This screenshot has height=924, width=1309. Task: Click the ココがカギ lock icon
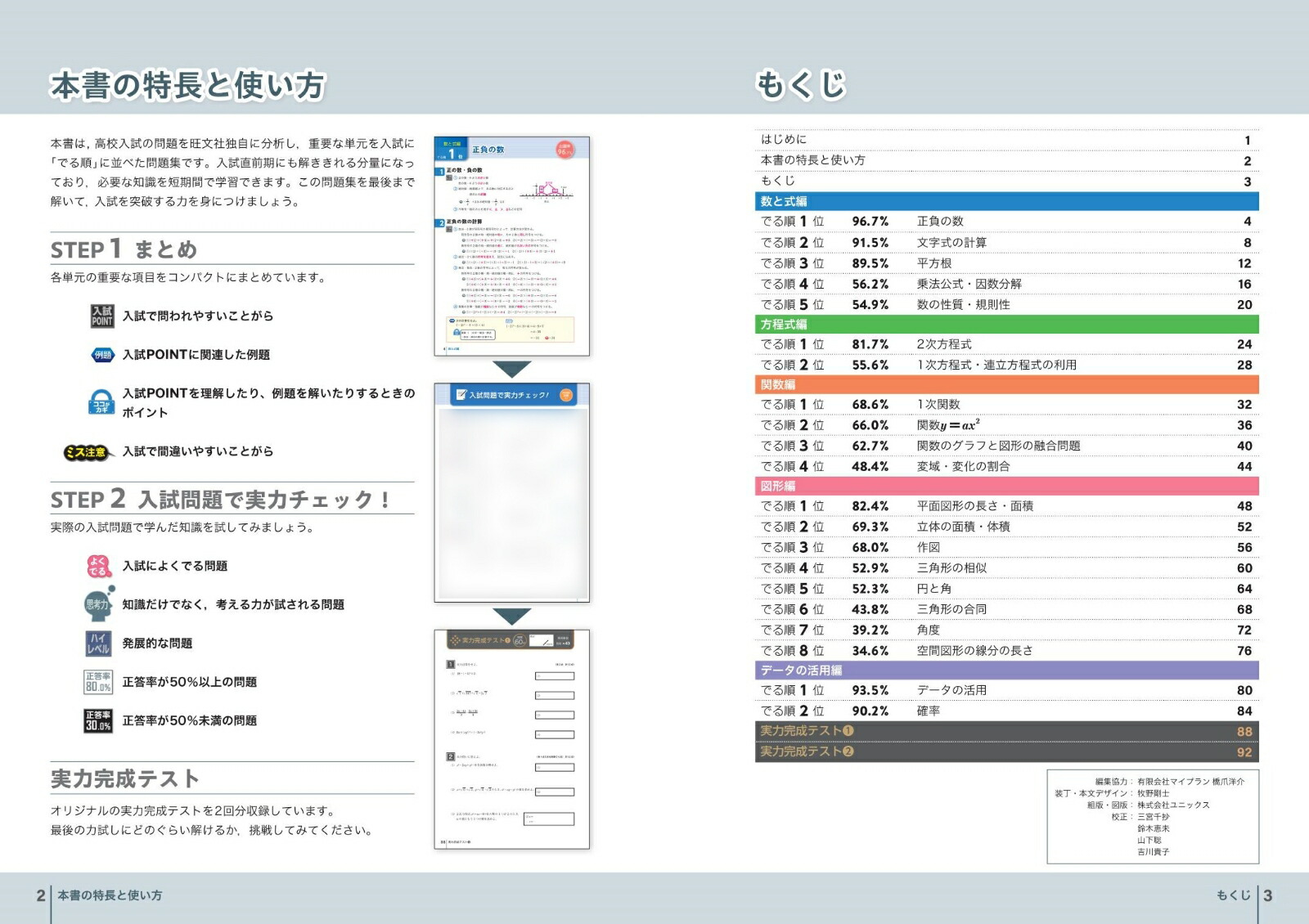(x=101, y=403)
